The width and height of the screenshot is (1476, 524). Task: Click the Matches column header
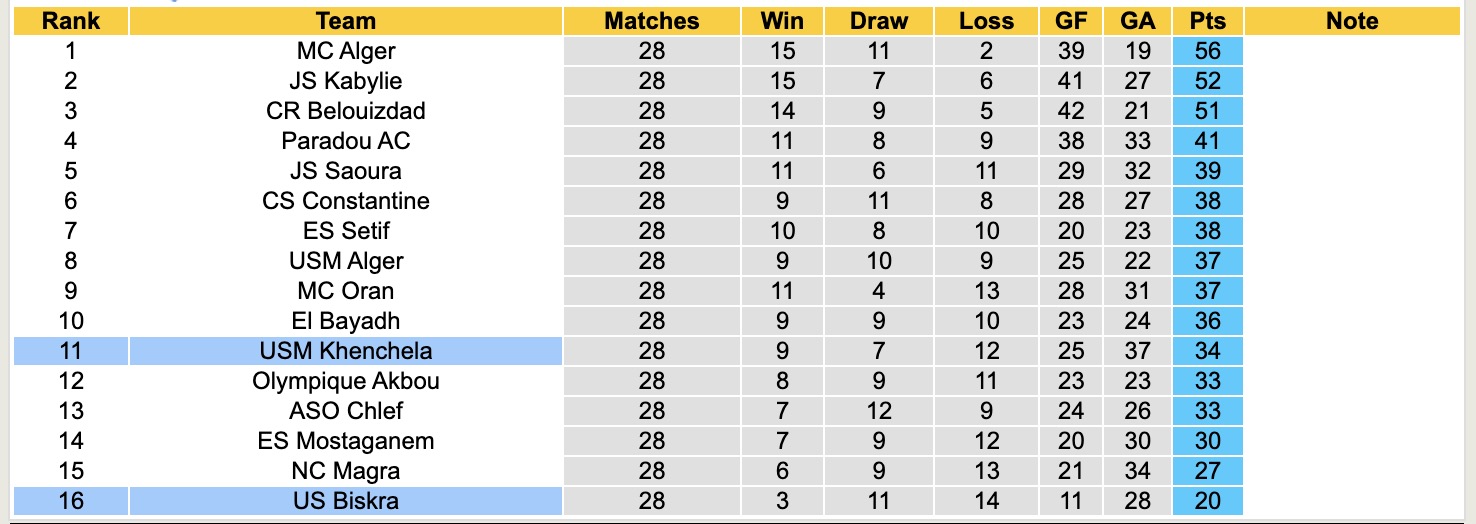(652, 21)
